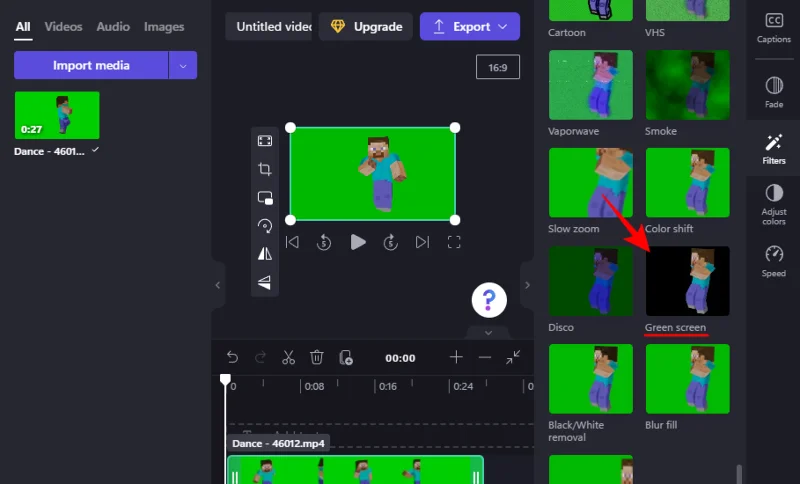Viewport: 800px width, 484px height.
Task: Select the fit-to-screen tool icon
Action: point(265,141)
